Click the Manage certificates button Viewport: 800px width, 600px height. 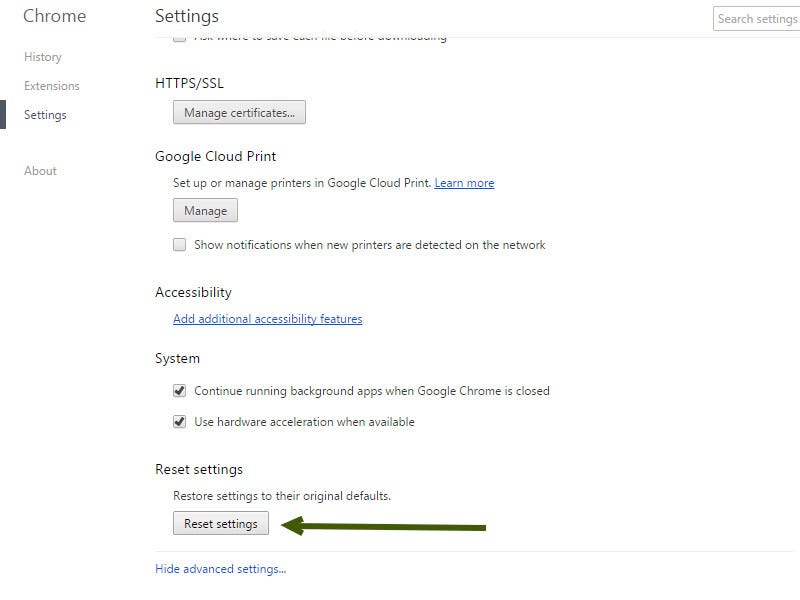point(239,113)
